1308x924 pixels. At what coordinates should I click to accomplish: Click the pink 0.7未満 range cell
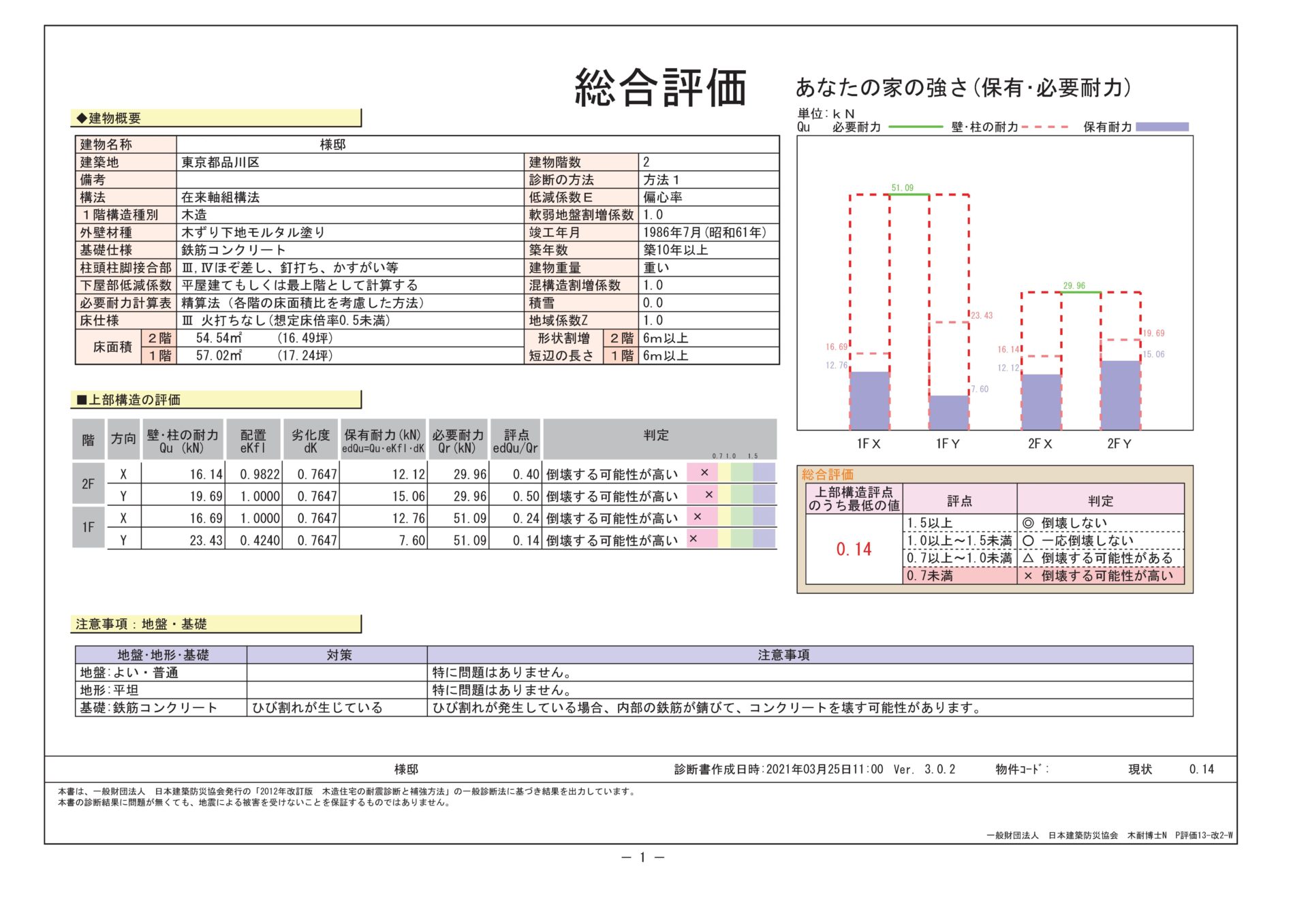click(960, 576)
